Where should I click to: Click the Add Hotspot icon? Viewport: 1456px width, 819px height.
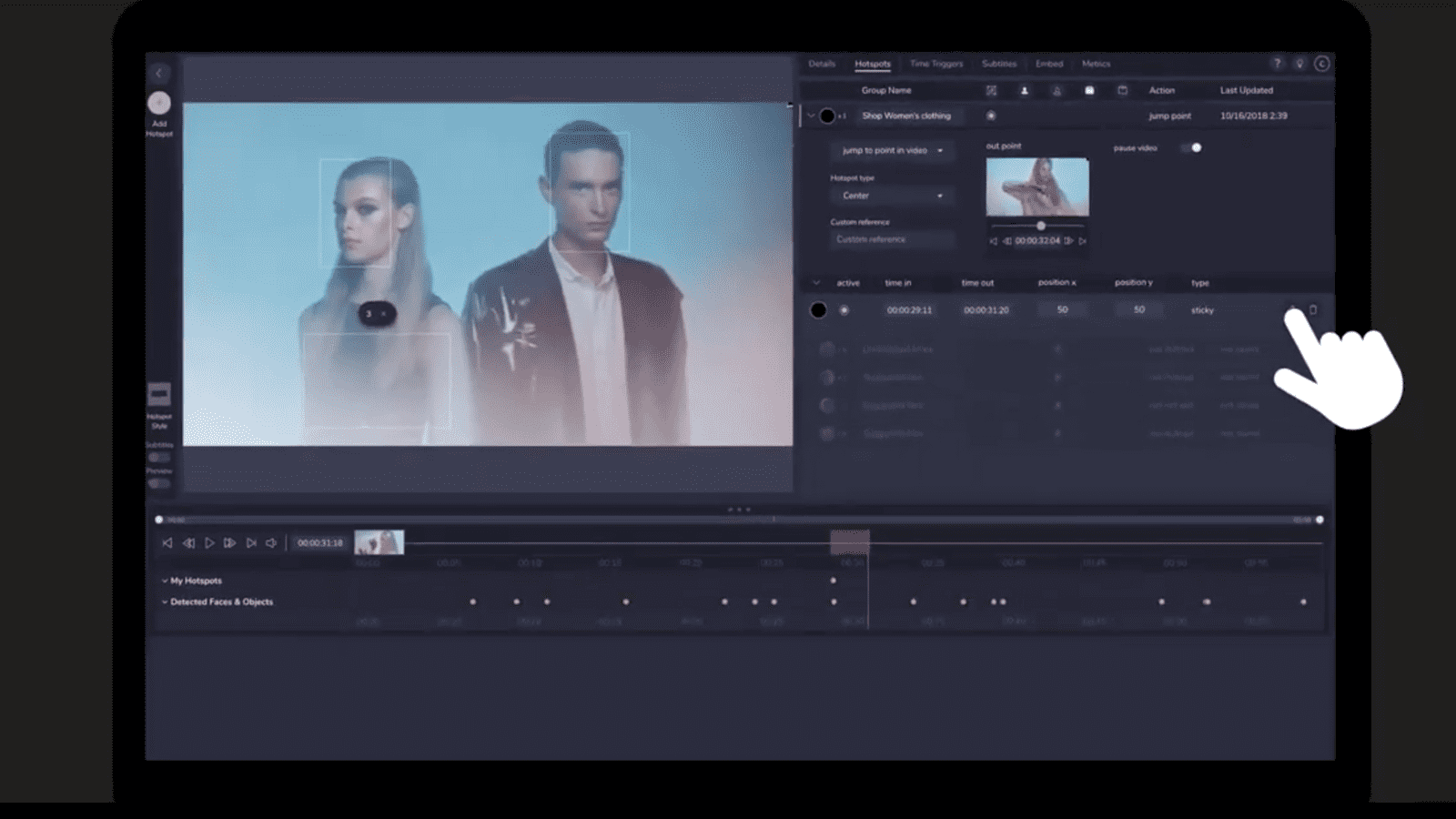coord(159,102)
